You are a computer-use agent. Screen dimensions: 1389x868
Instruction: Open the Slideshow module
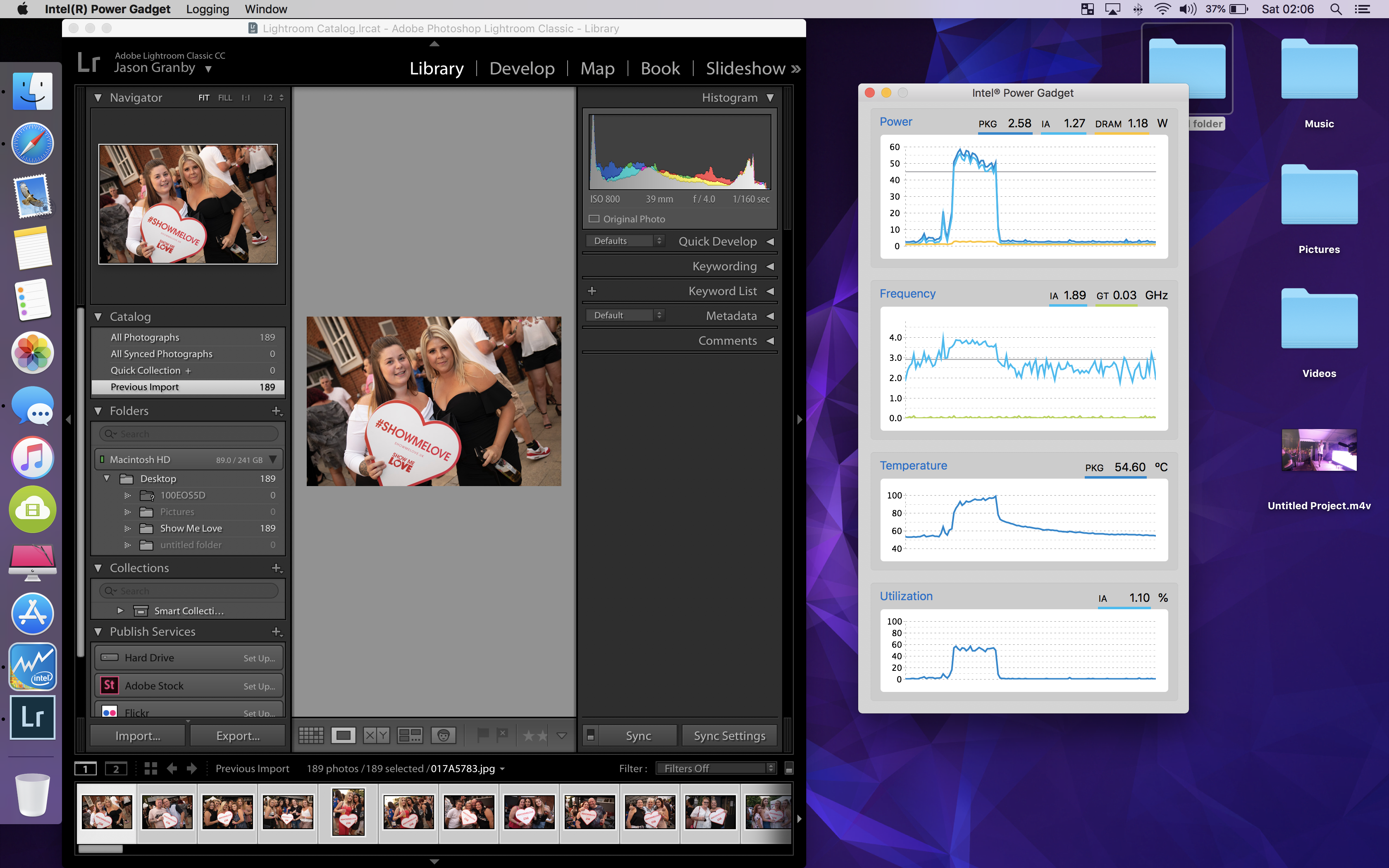click(x=745, y=68)
